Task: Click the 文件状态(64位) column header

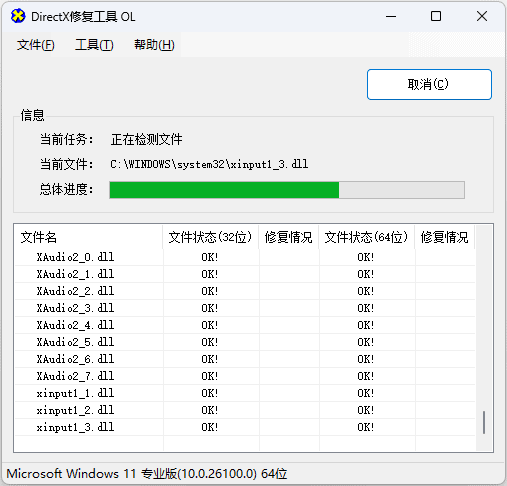Action: coord(367,237)
